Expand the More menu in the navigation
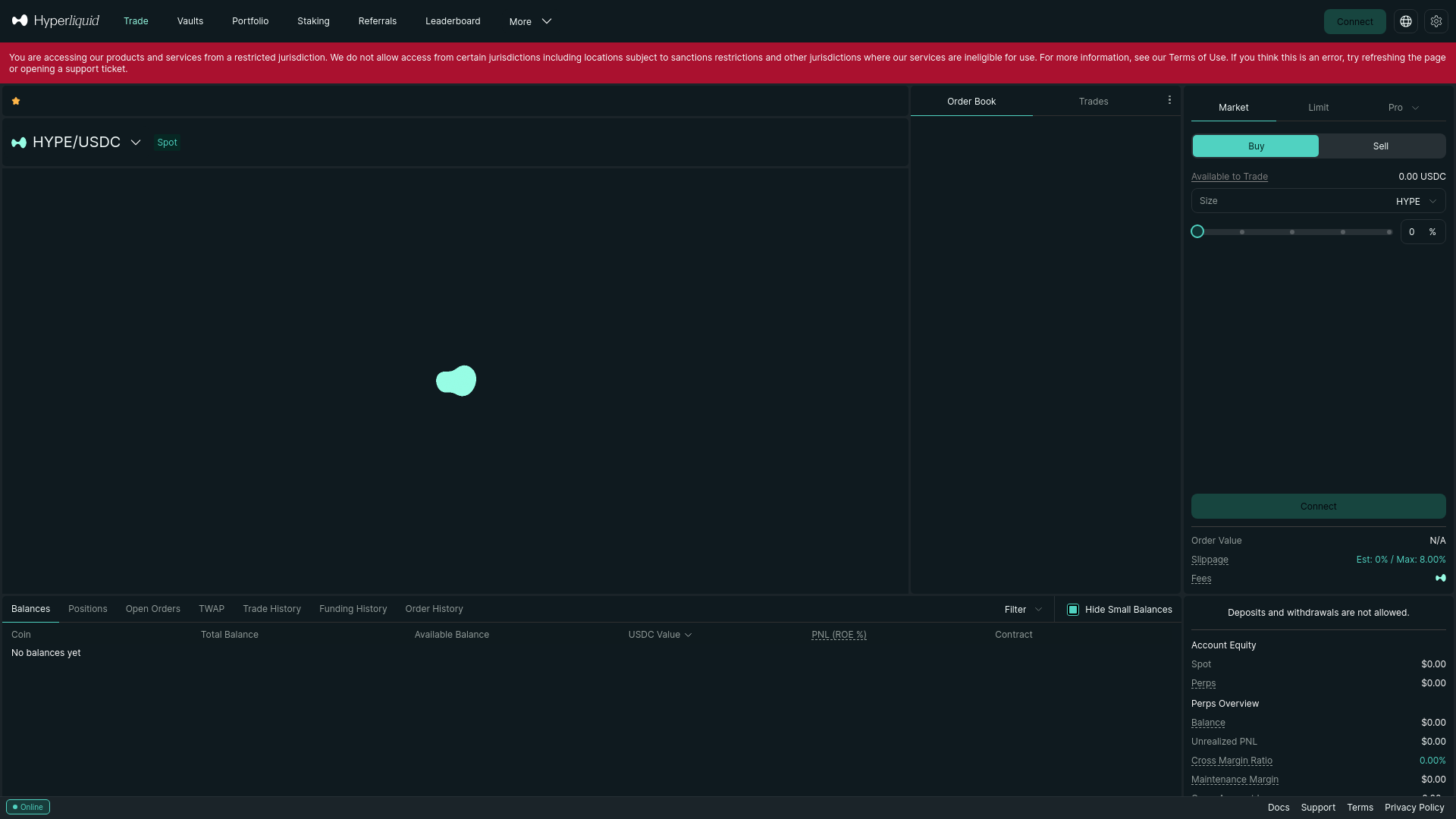The image size is (1456, 819). click(530, 21)
